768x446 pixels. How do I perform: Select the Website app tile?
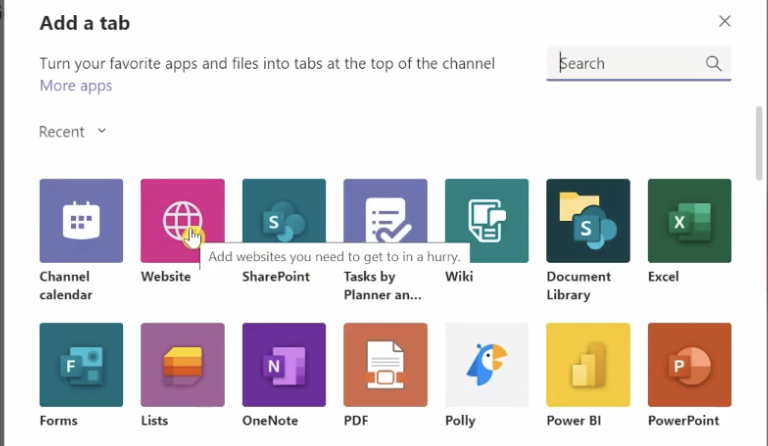pyautogui.click(x=183, y=221)
